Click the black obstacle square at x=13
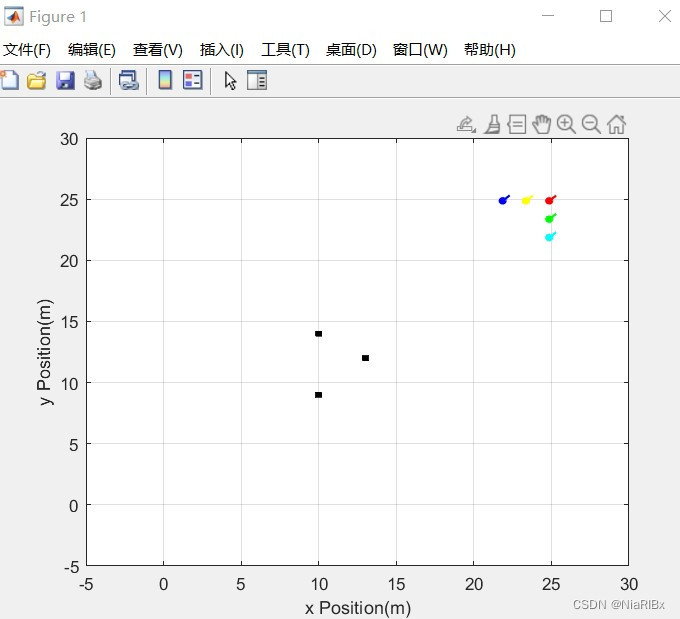 pos(365,358)
